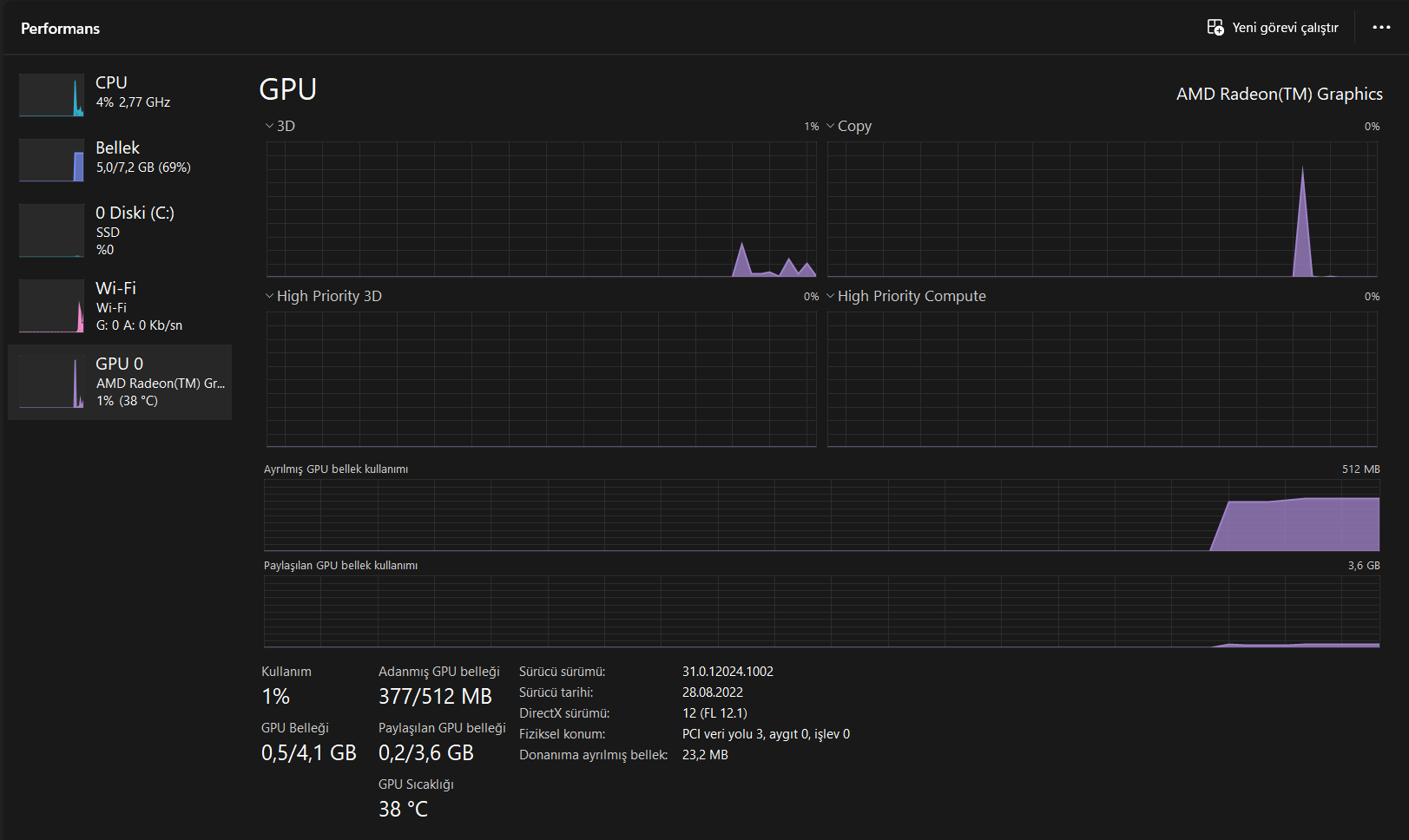The width and height of the screenshot is (1409, 840).
Task: Click the Performans page title
Action: pyautogui.click(x=60, y=29)
